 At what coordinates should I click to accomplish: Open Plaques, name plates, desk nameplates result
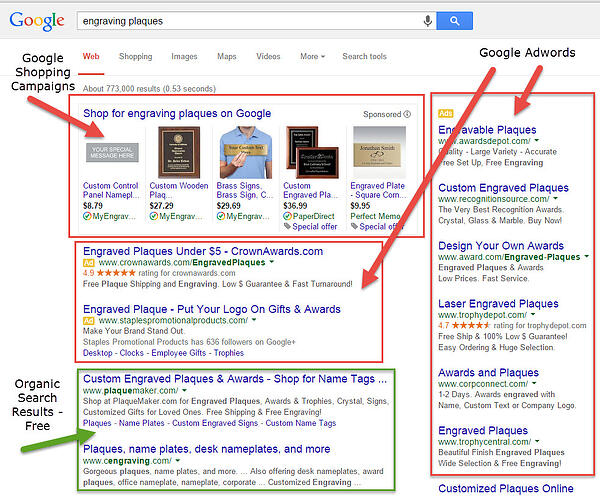coord(207,449)
